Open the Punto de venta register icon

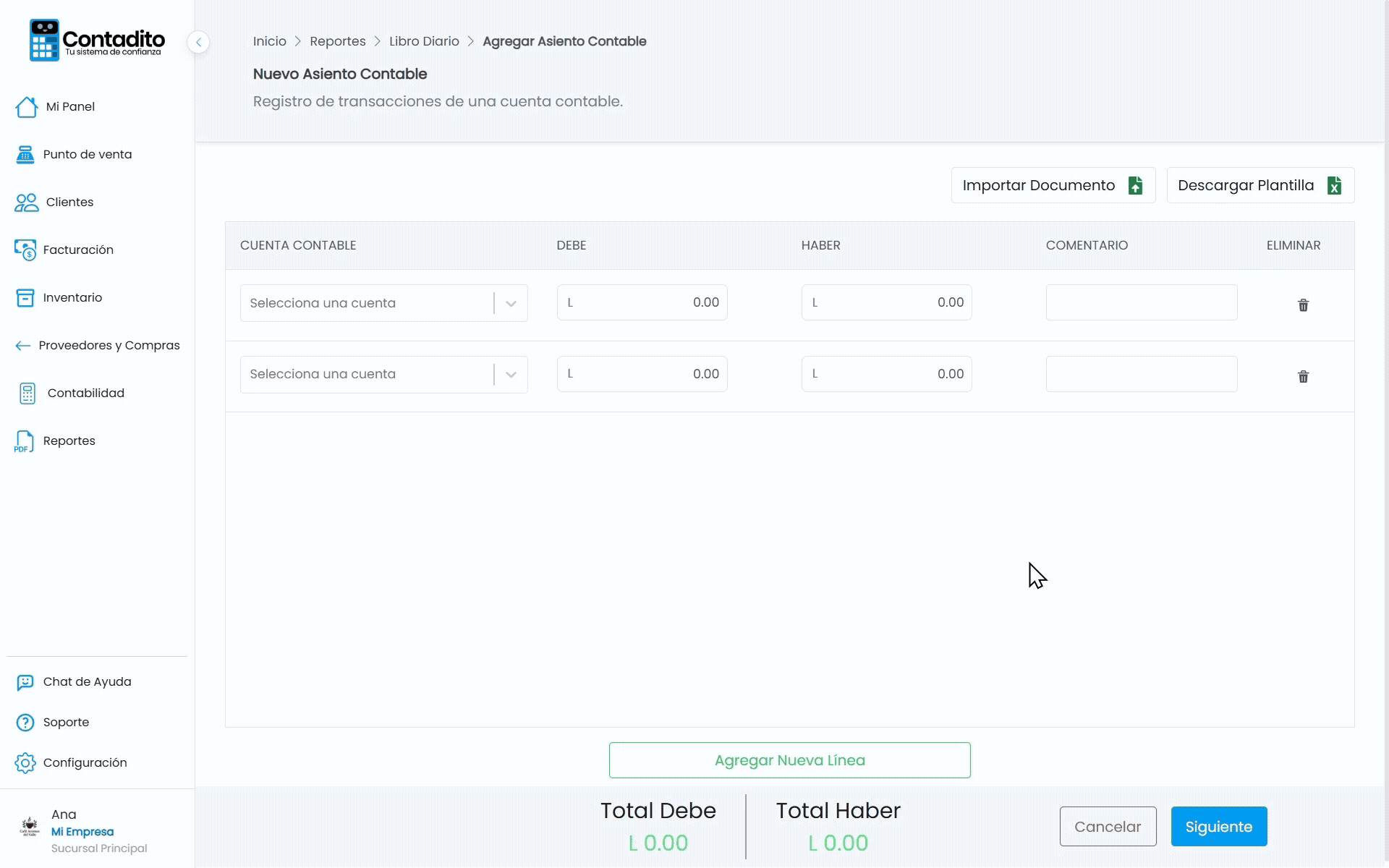(x=25, y=154)
